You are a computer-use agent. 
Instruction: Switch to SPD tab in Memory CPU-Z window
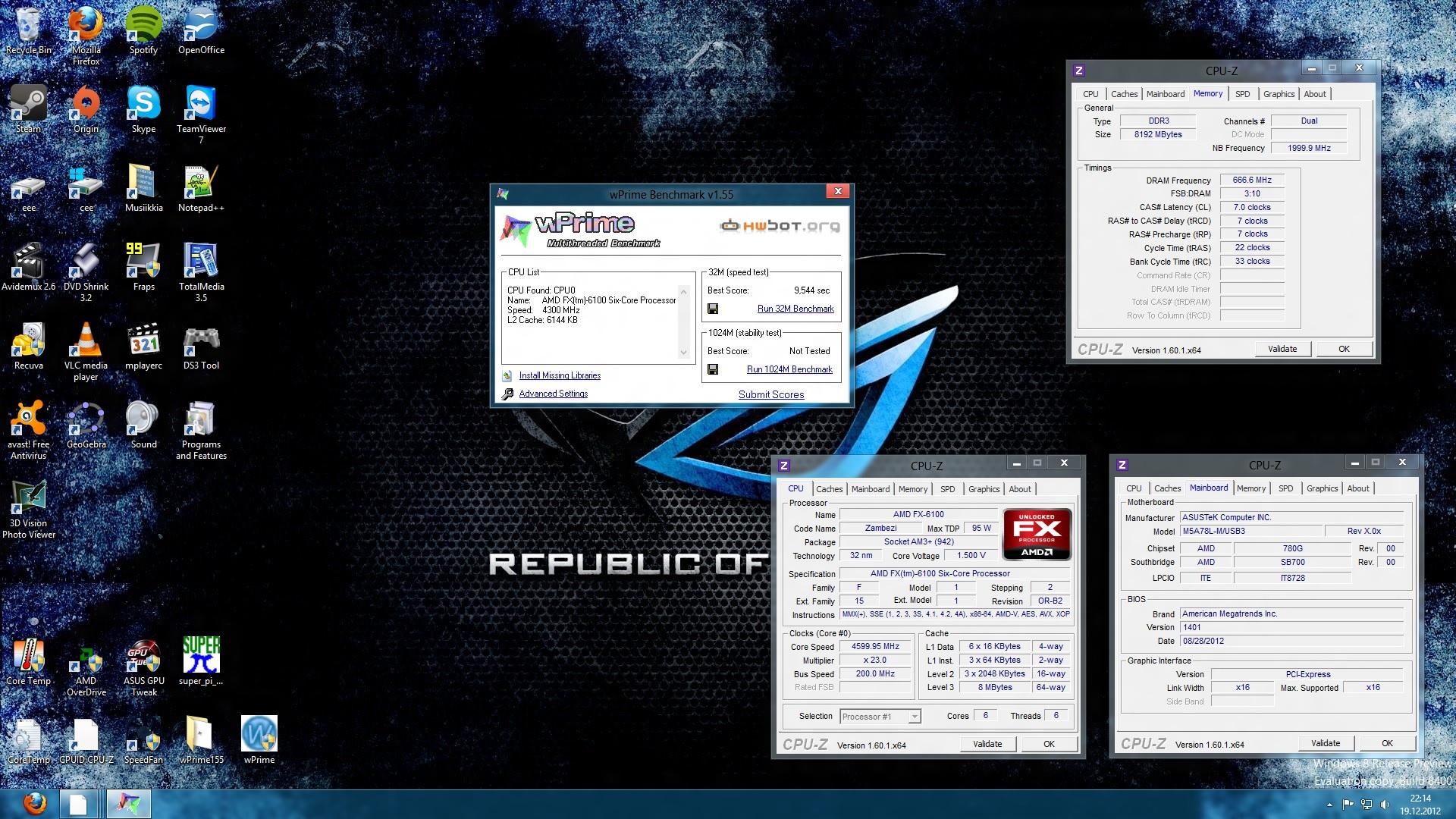(1242, 94)
